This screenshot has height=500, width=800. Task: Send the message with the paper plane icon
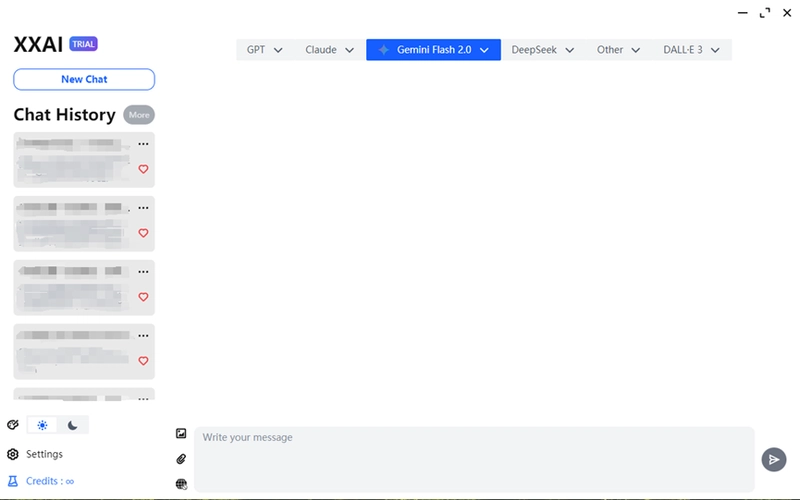(x=773, y=460)
